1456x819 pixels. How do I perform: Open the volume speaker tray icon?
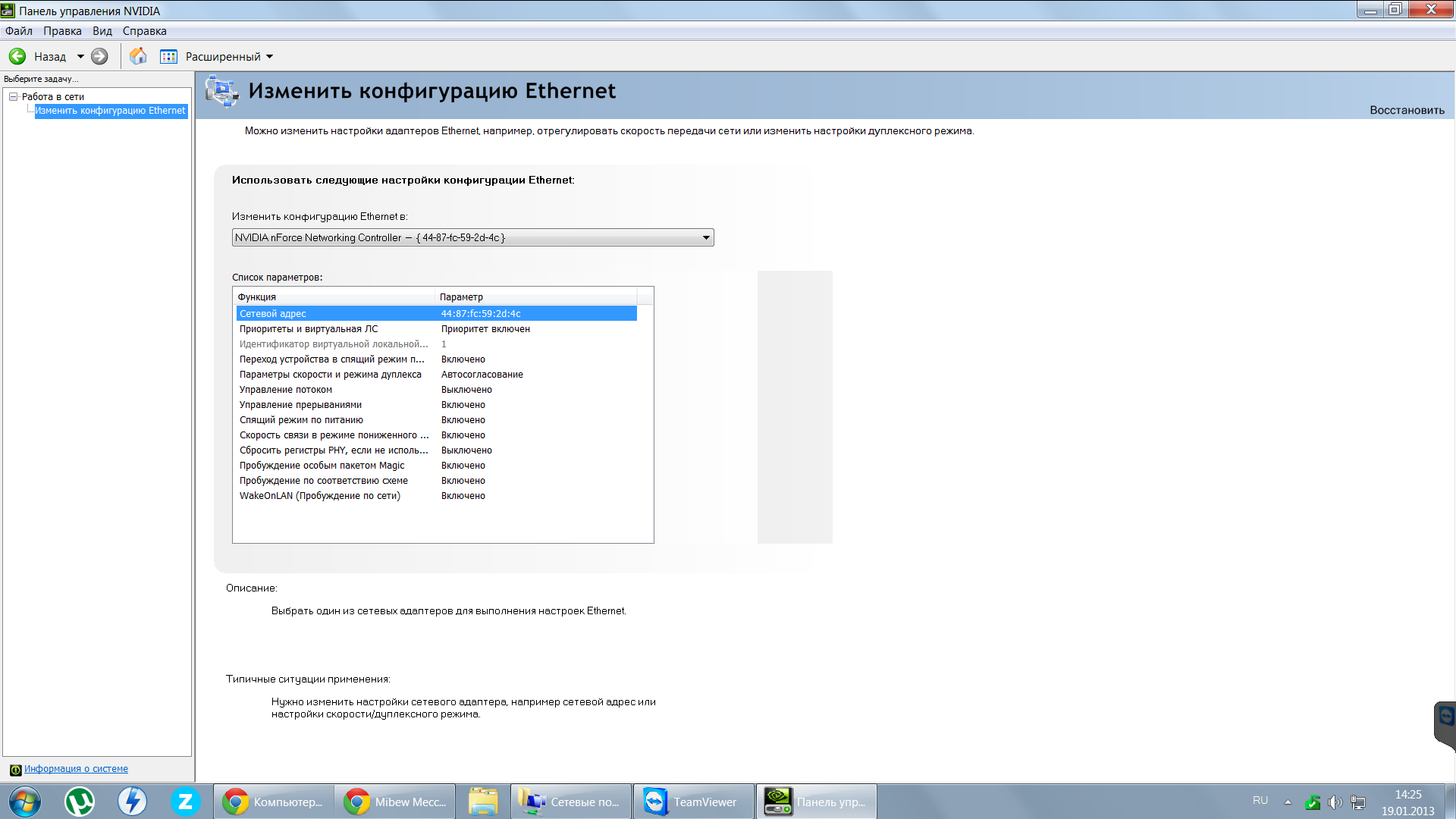coord(1335,802)
